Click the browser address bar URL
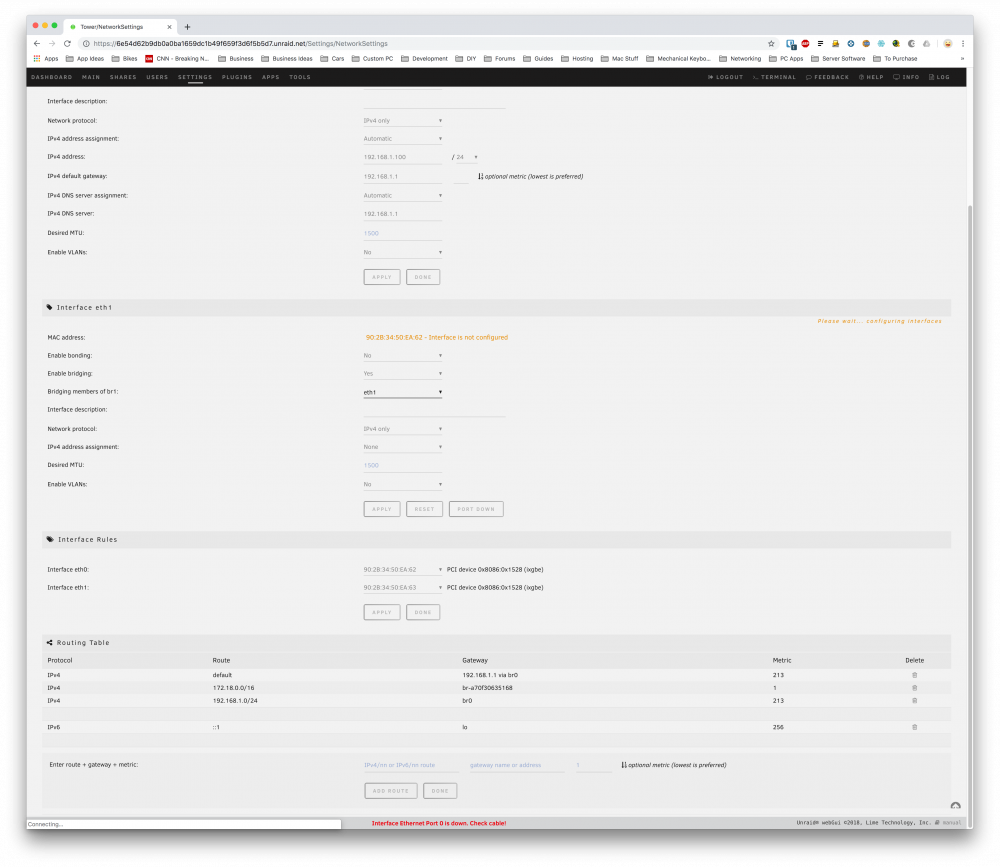The height and width of the screenshot is (867, 1000). click(x=240, y=43)
